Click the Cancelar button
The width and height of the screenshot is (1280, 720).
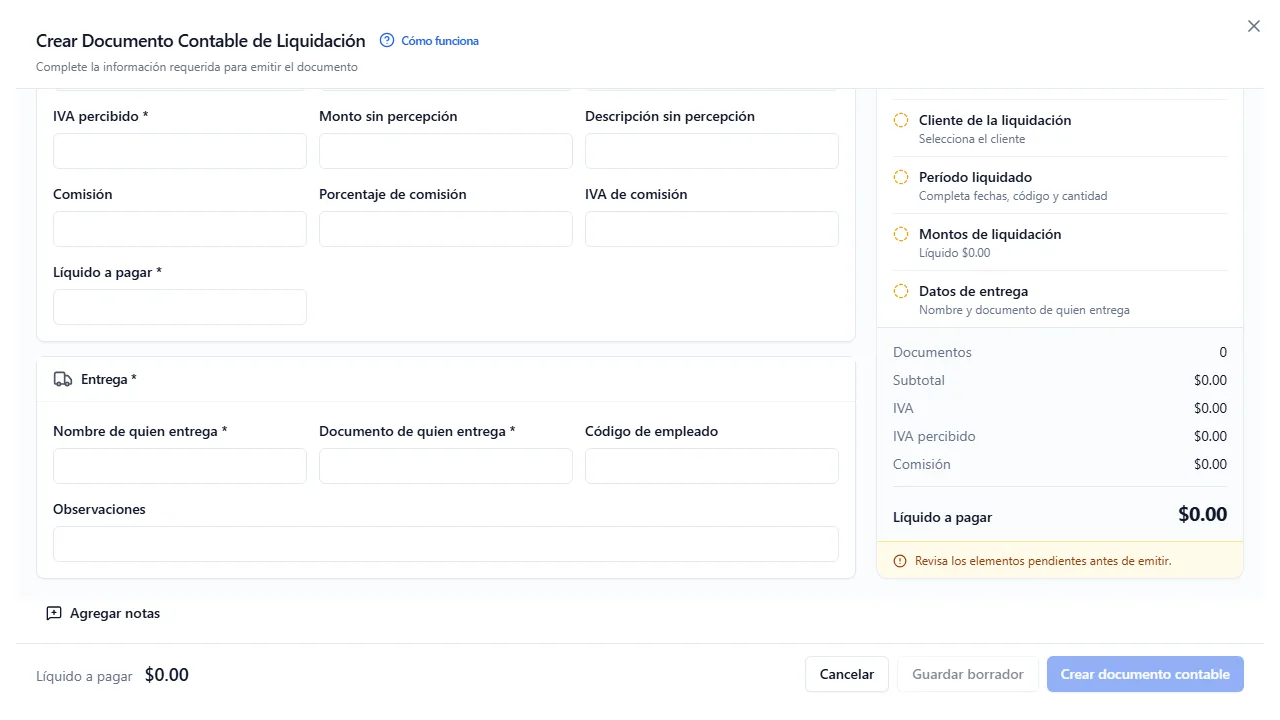coord(847,674)
